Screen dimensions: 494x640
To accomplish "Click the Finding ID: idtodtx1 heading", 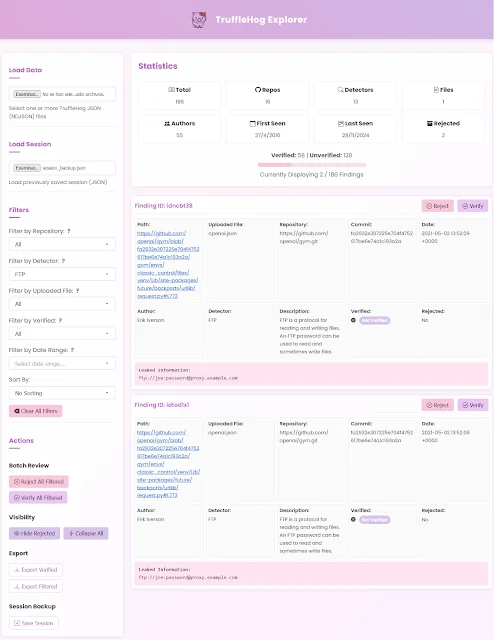I will coord(162,405).
